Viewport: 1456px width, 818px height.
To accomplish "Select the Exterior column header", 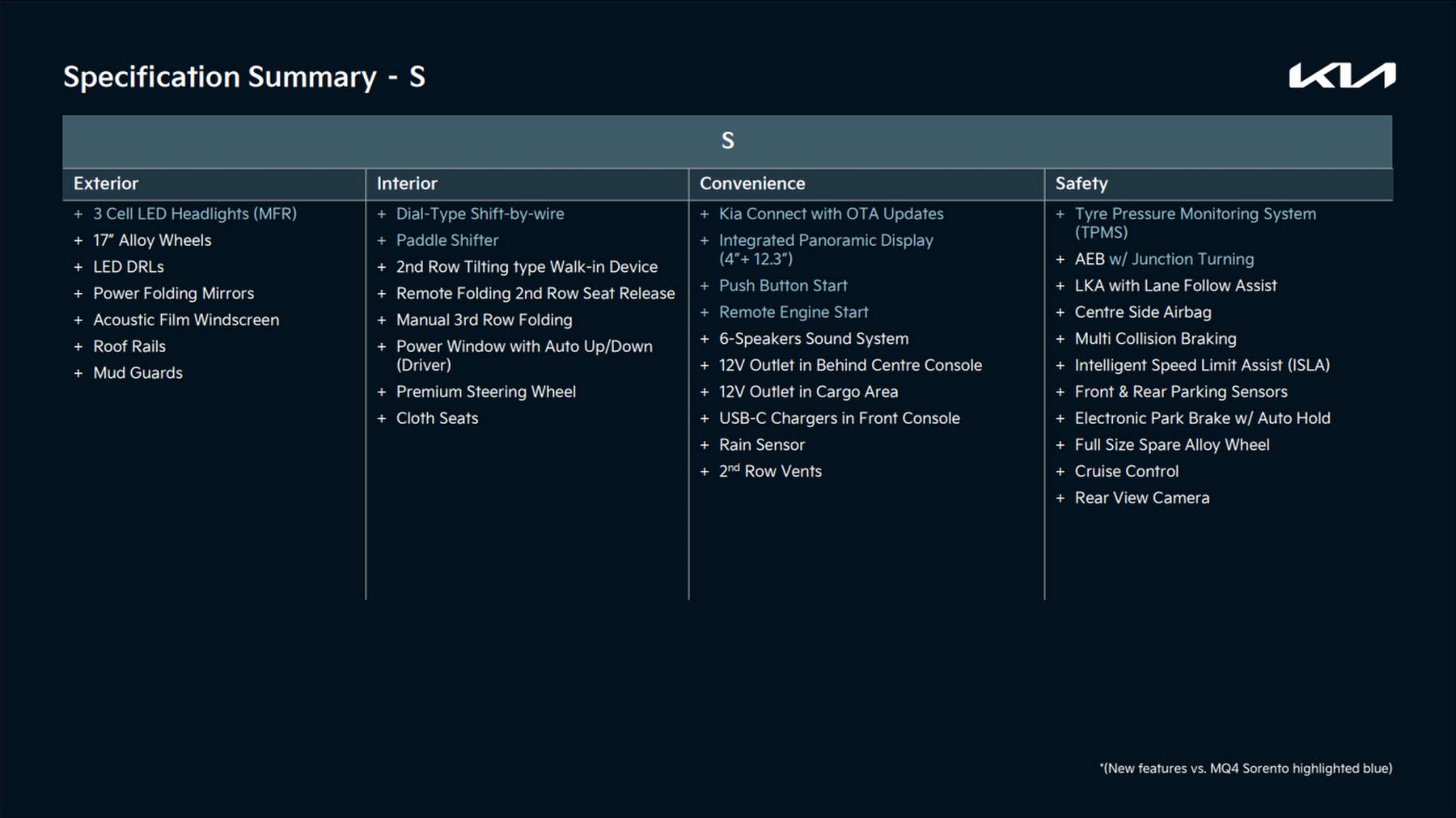I will [x=106, y=184].
